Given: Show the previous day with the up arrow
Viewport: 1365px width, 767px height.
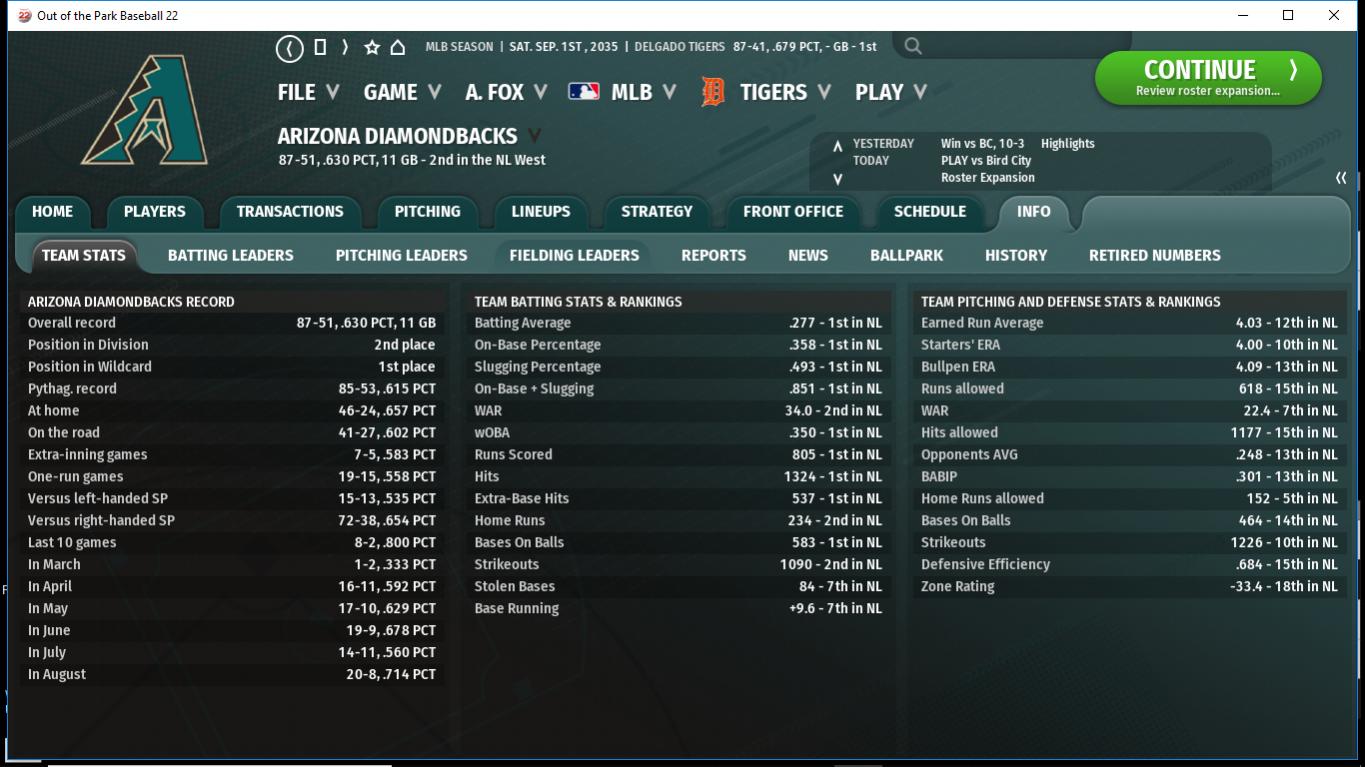Looking at the screenshot, I should click(838, 146).
